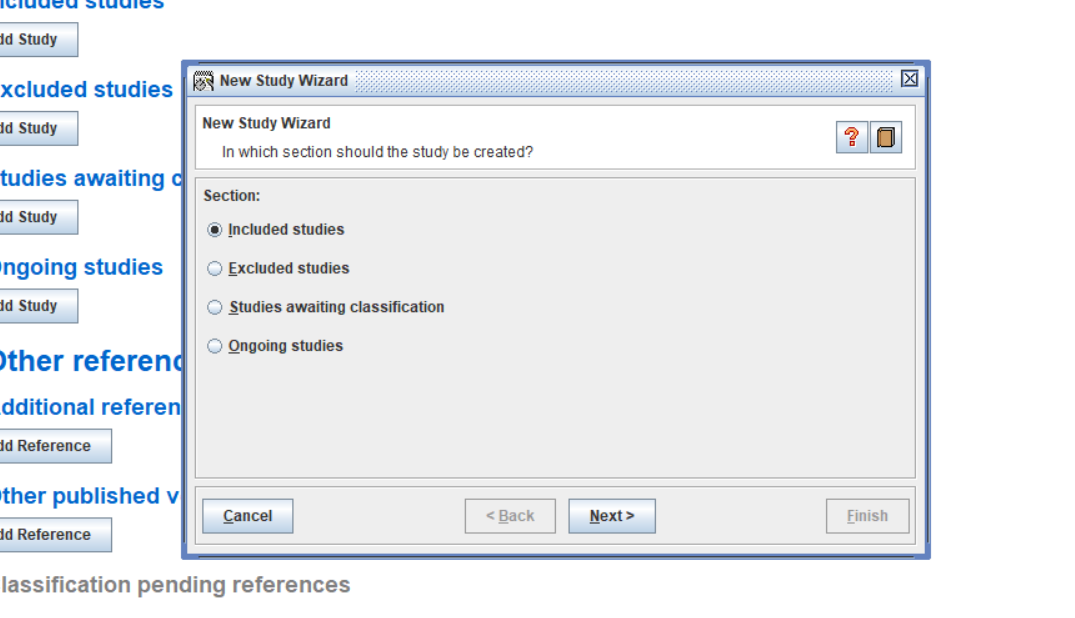
Task: Choose the Excluded studies option
Action: pyautogui.click(x=215, y=269)
